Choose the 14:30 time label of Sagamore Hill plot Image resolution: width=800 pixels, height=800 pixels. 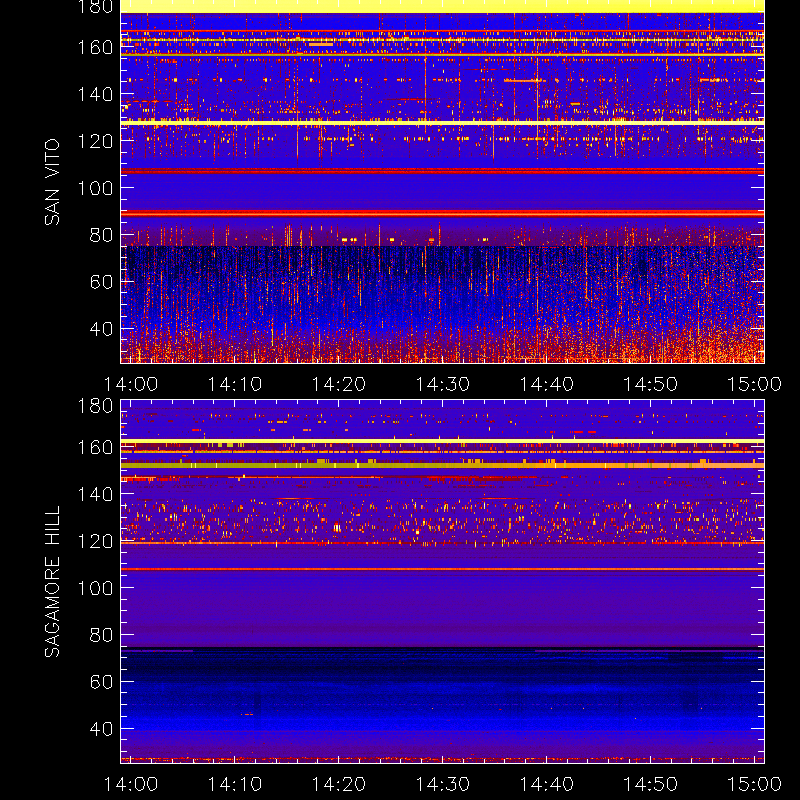tap(442, 784)
